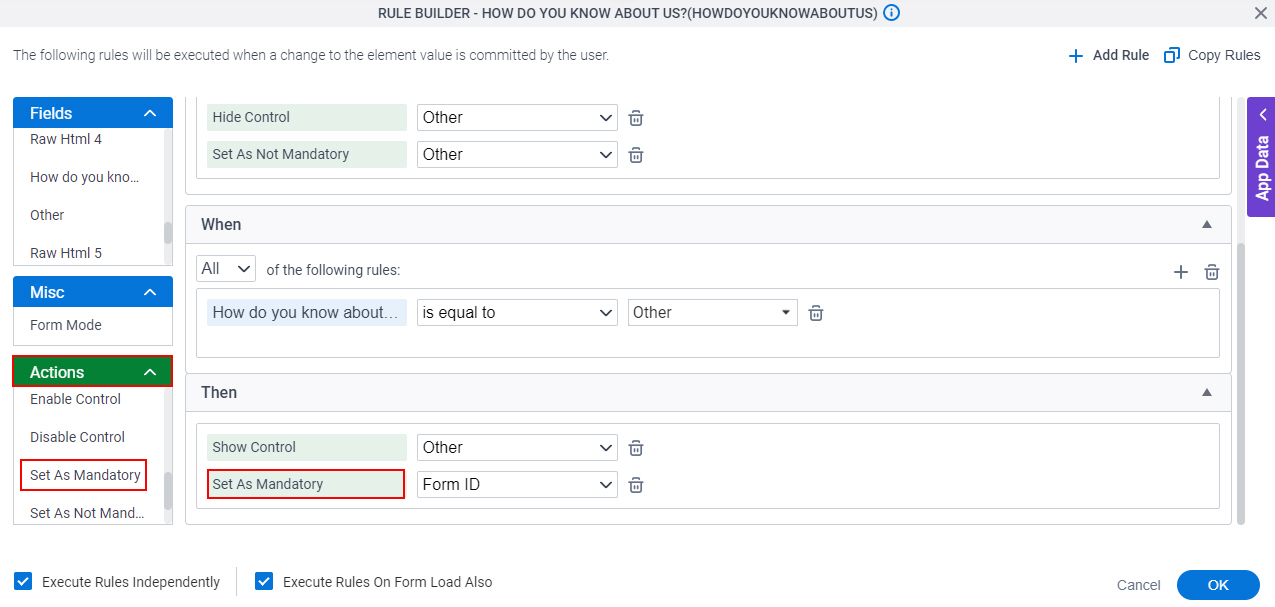Open the info icon beside the title
The image size is (1275, 607).
point(892,13)
